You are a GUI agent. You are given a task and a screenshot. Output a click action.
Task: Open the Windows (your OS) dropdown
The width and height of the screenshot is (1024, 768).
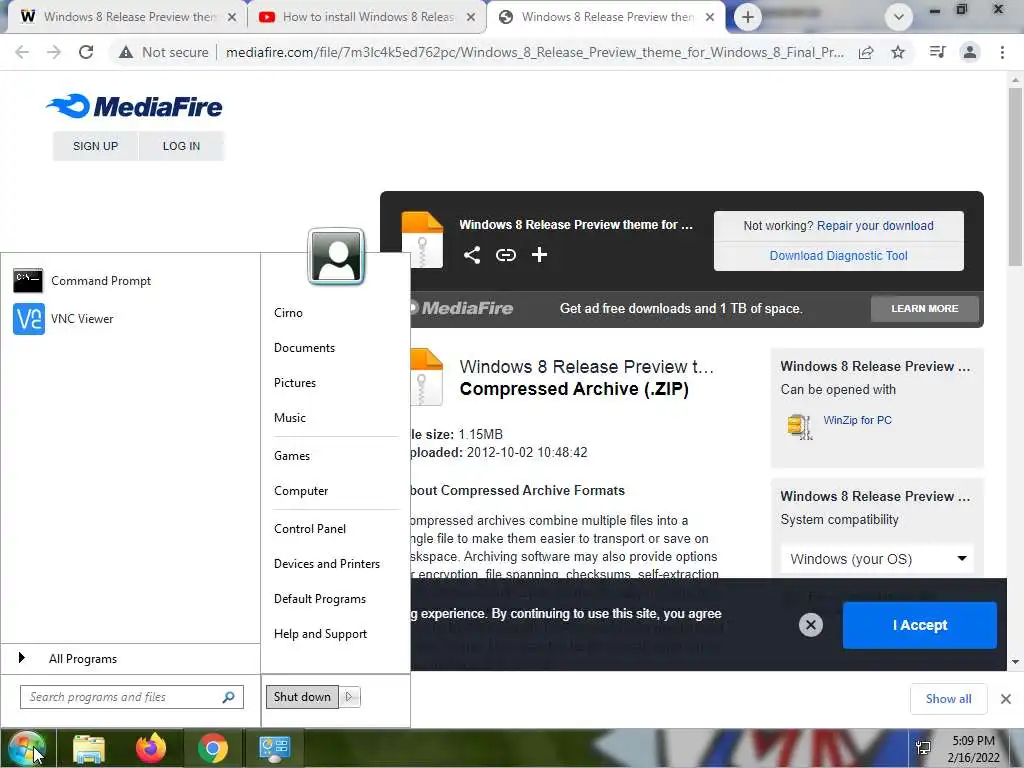point(877,559)
